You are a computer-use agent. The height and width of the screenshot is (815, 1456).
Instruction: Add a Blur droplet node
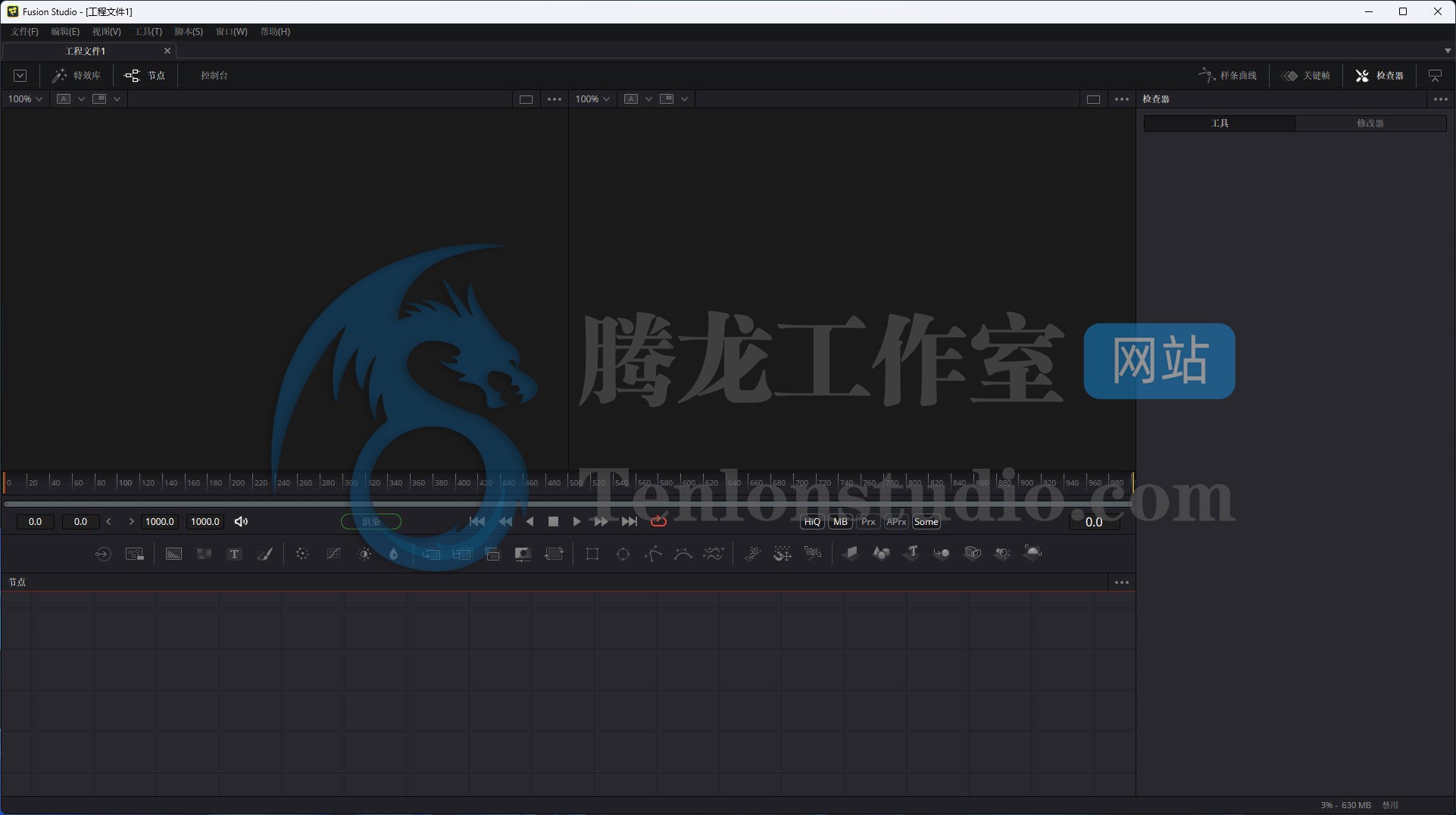click(x=394, y=554)
